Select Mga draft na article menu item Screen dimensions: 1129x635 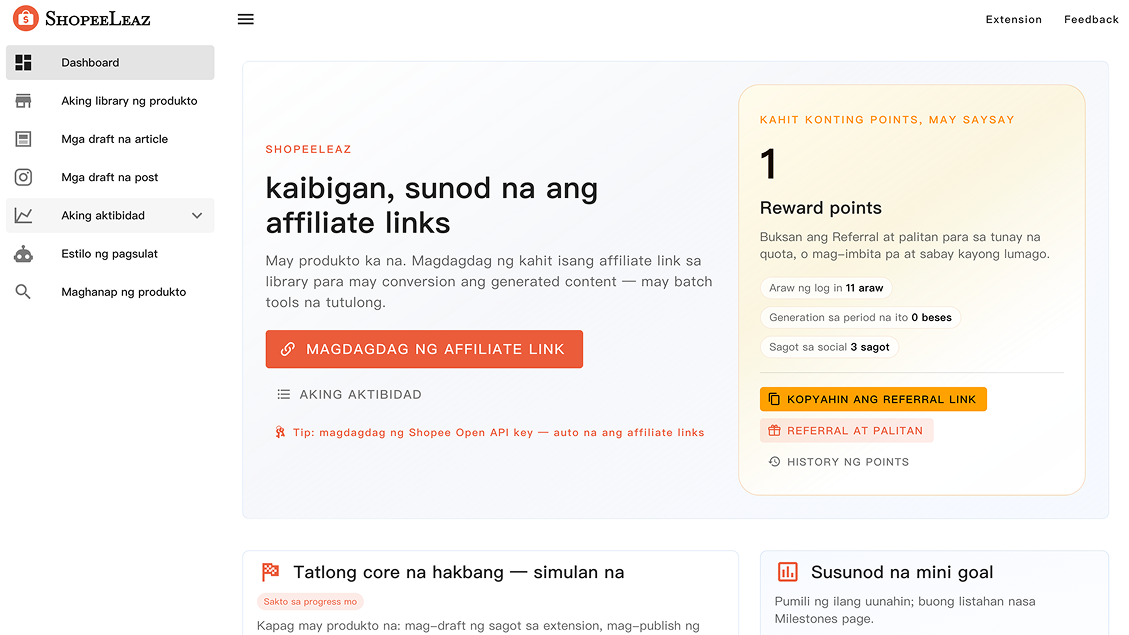(114, 139)
